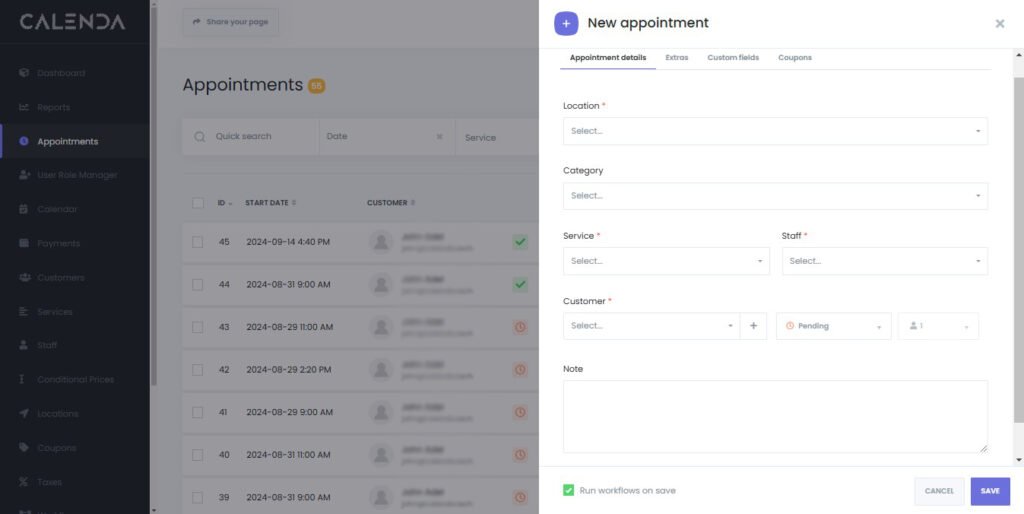
Task: Close the New appointment panel
Action: tap(1000, 24)
